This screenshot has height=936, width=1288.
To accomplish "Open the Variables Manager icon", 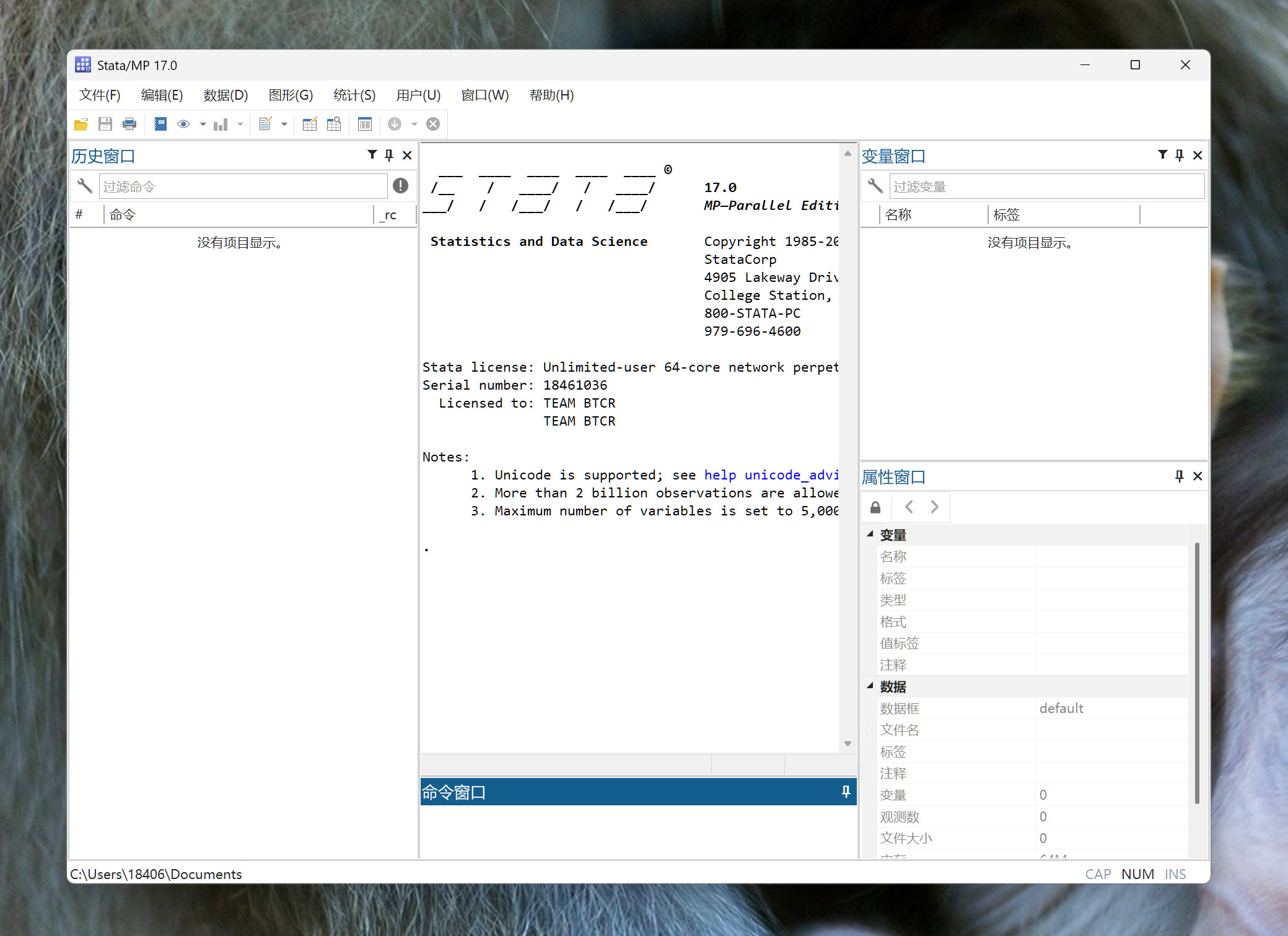I will (365, 125).
